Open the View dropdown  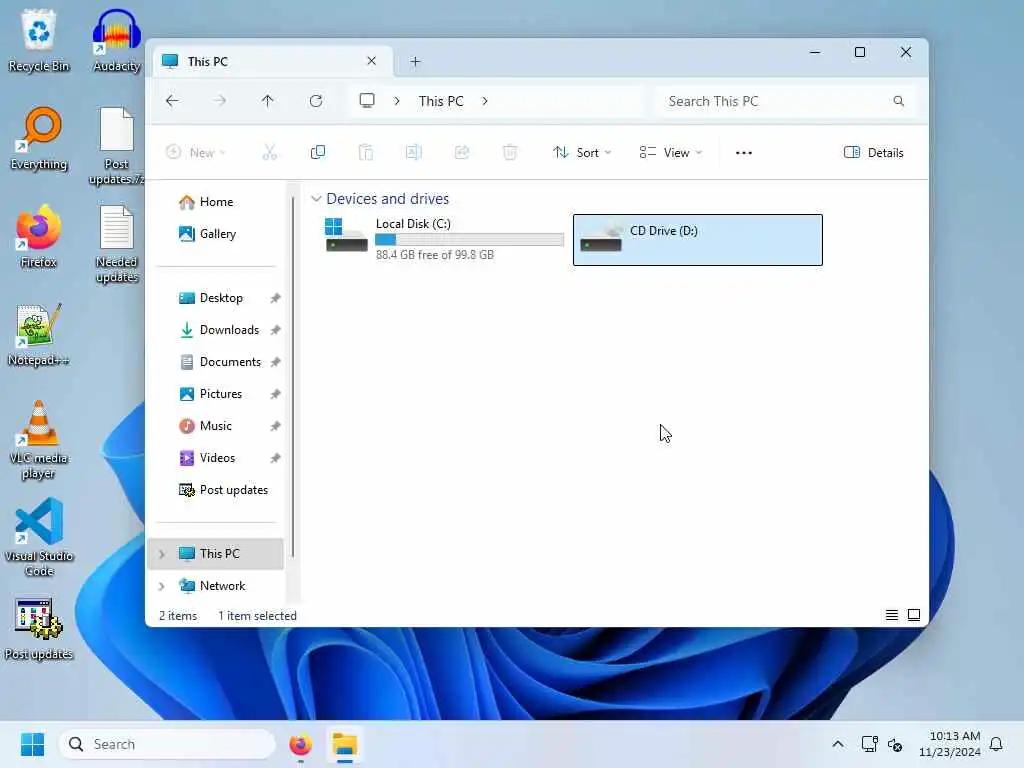coord(671,152)
